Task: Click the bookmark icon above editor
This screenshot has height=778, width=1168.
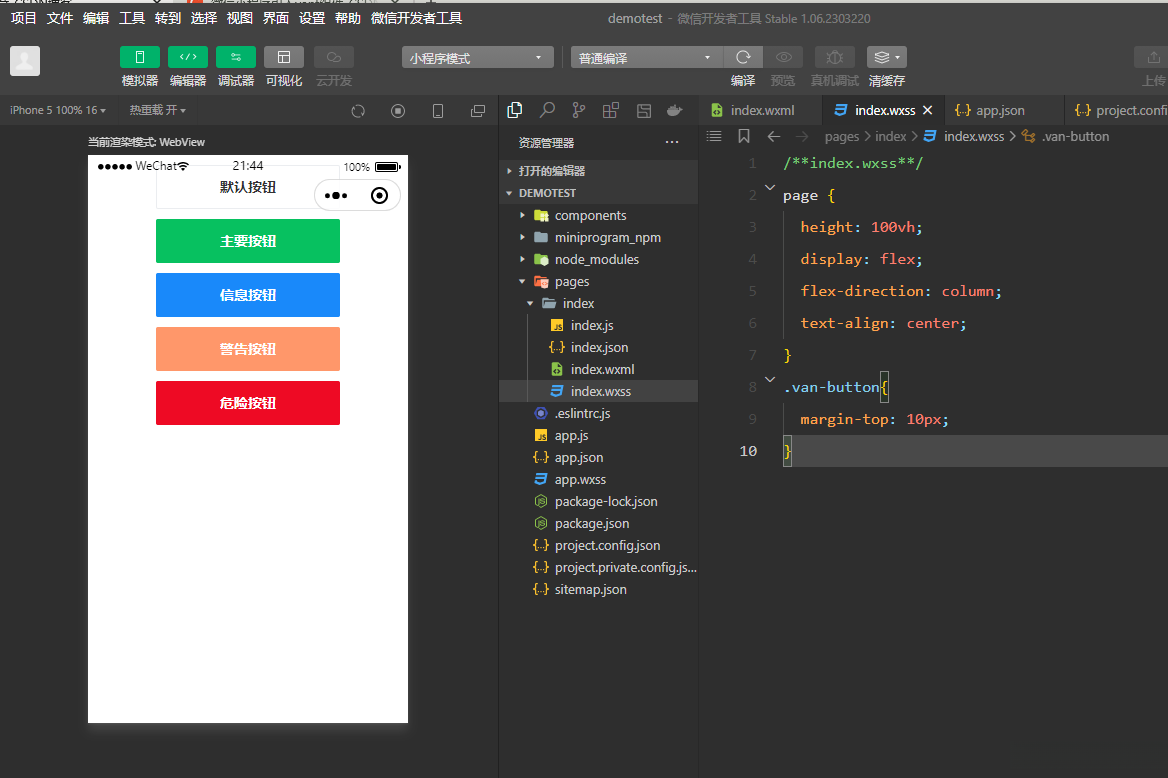Action: pyautogui.click(x=744, y=136)
